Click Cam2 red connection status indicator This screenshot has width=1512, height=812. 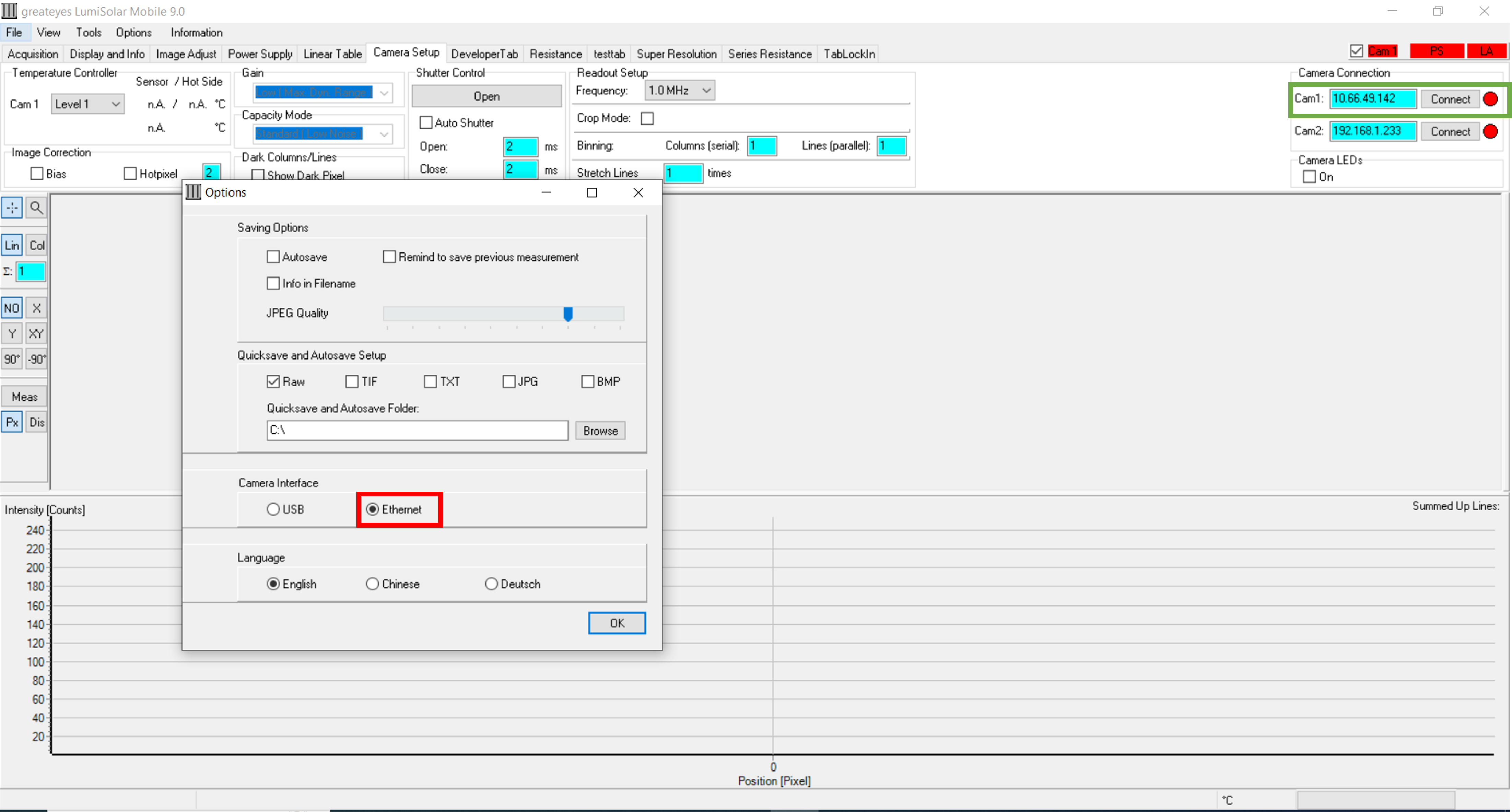click(x=1490, y=131)
